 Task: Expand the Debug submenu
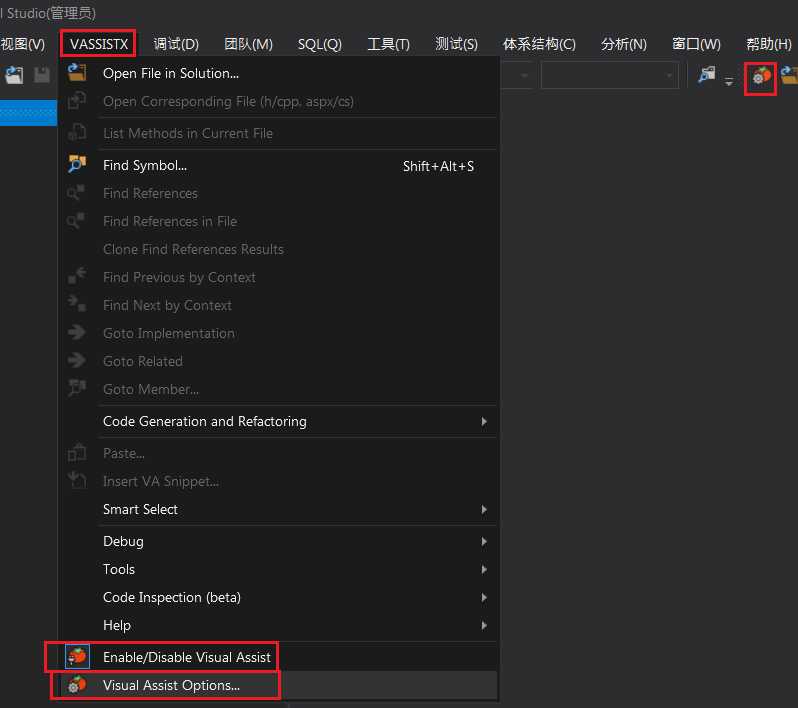click(x=278, y=541)
